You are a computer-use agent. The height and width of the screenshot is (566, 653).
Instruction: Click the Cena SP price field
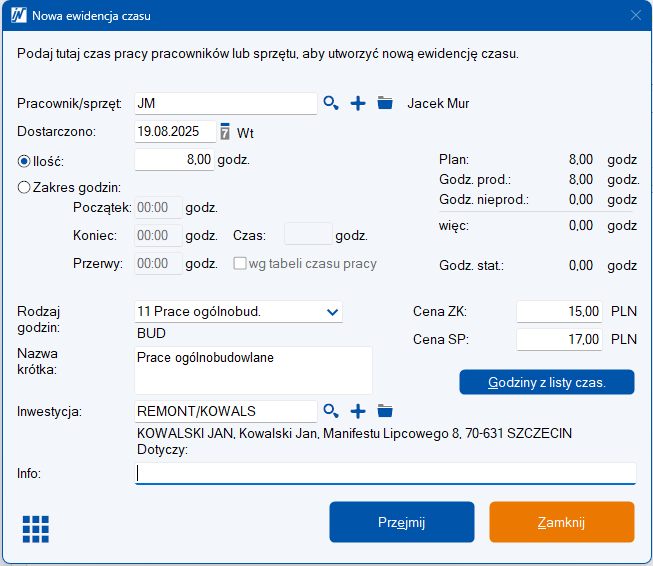560,340
